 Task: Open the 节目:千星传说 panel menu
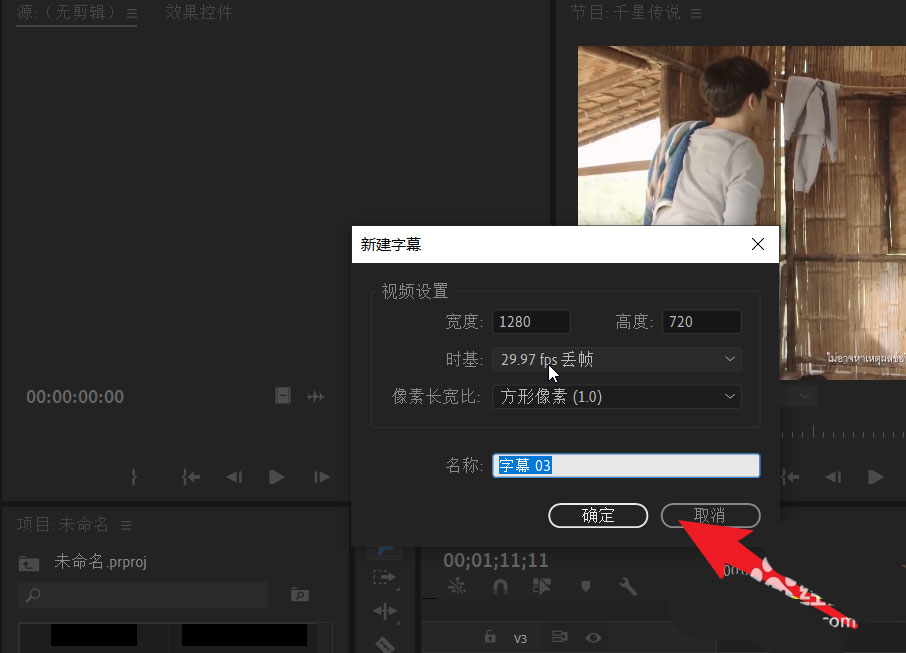(696, 13)
